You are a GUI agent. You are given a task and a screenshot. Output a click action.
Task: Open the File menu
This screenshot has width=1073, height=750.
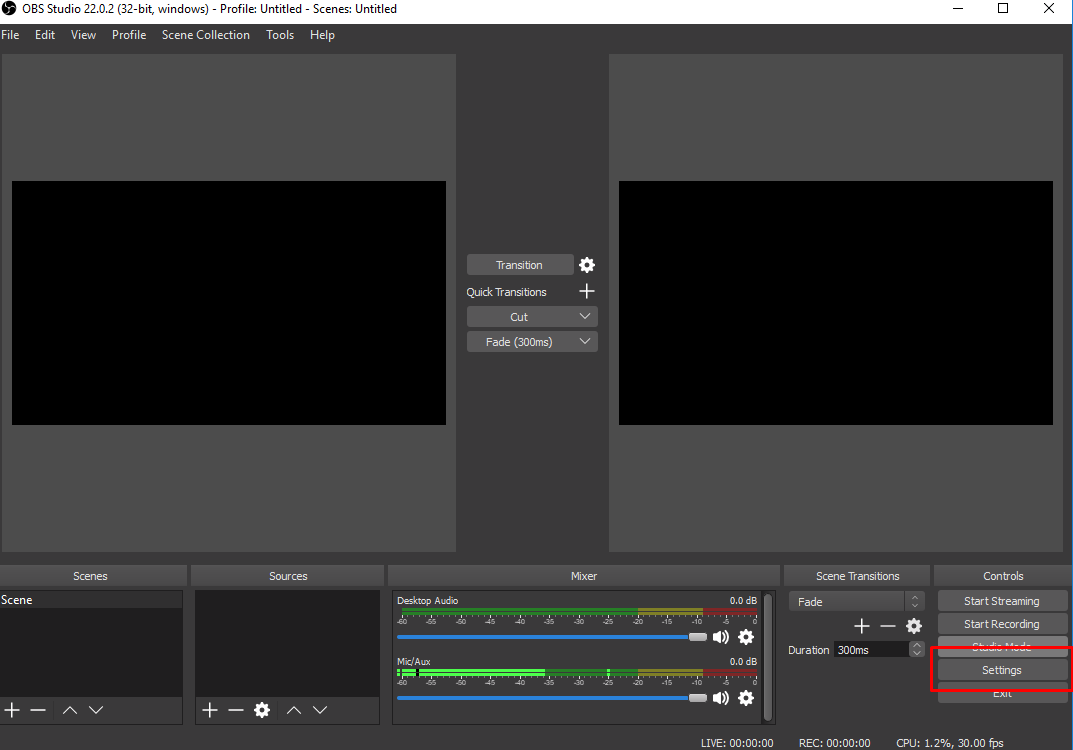coord(10,35)
